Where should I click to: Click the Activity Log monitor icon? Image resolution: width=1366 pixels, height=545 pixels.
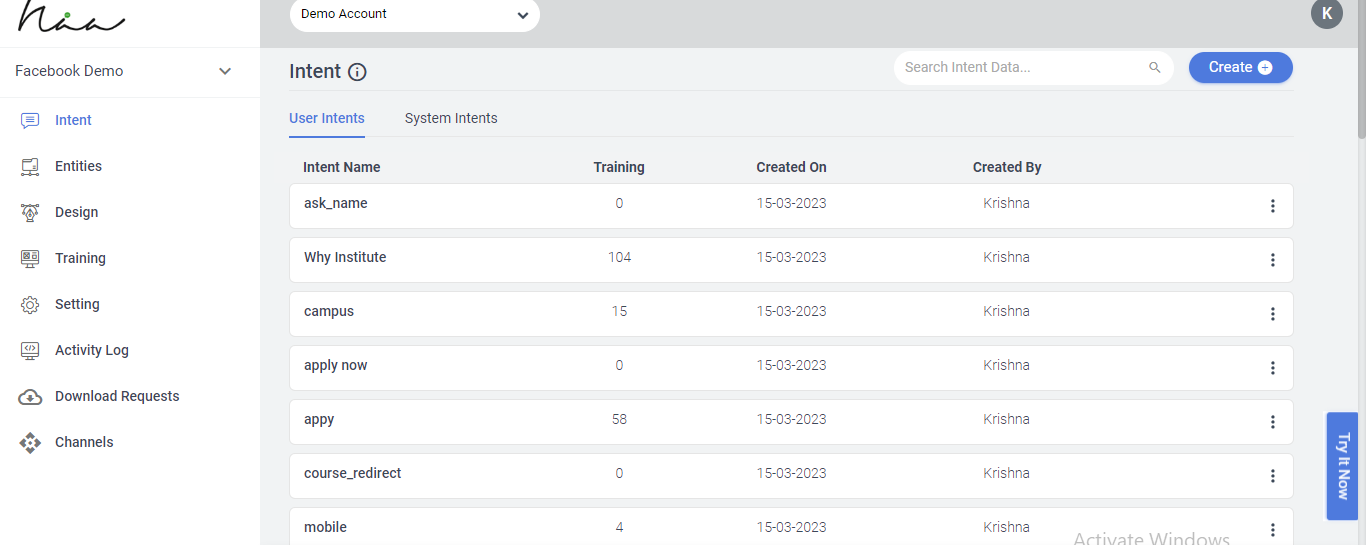(x=30, y=351)
